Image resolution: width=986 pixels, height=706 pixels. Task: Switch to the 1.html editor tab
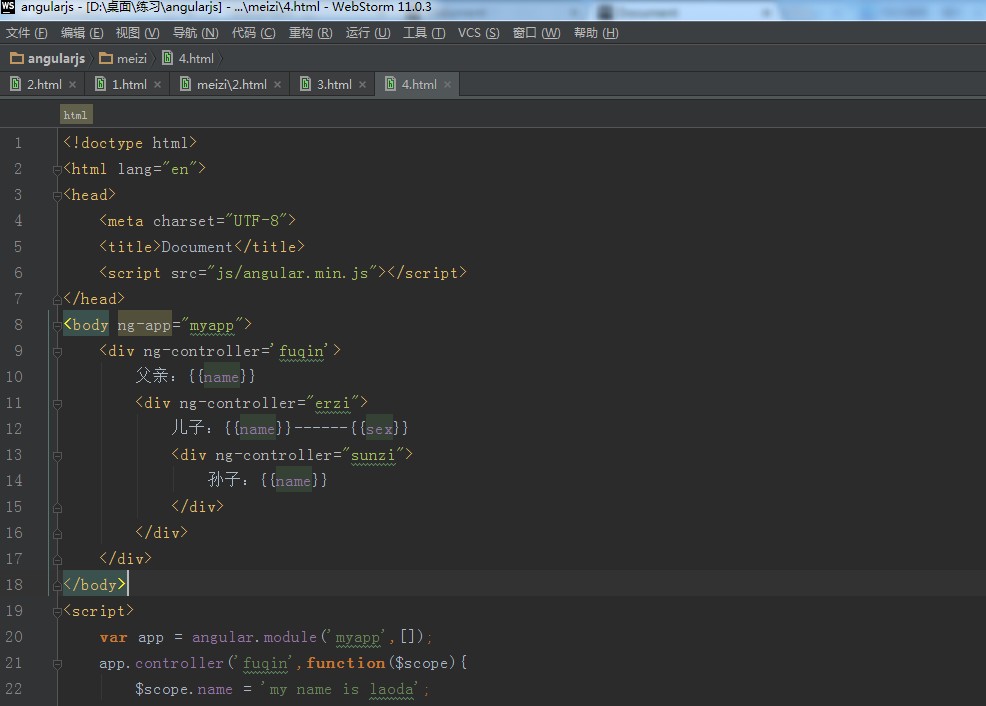129,84
